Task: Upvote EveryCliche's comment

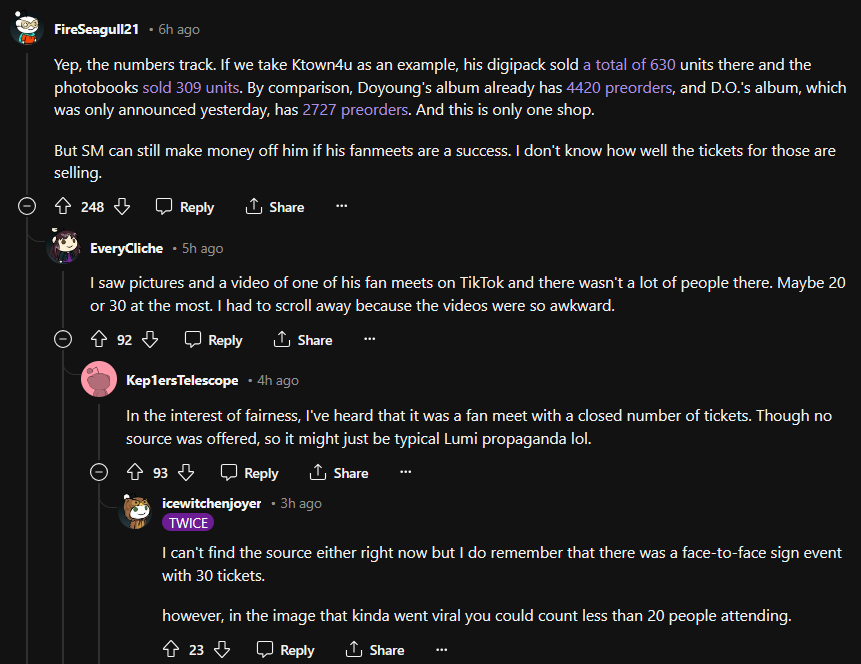Action: pos(99,340)
